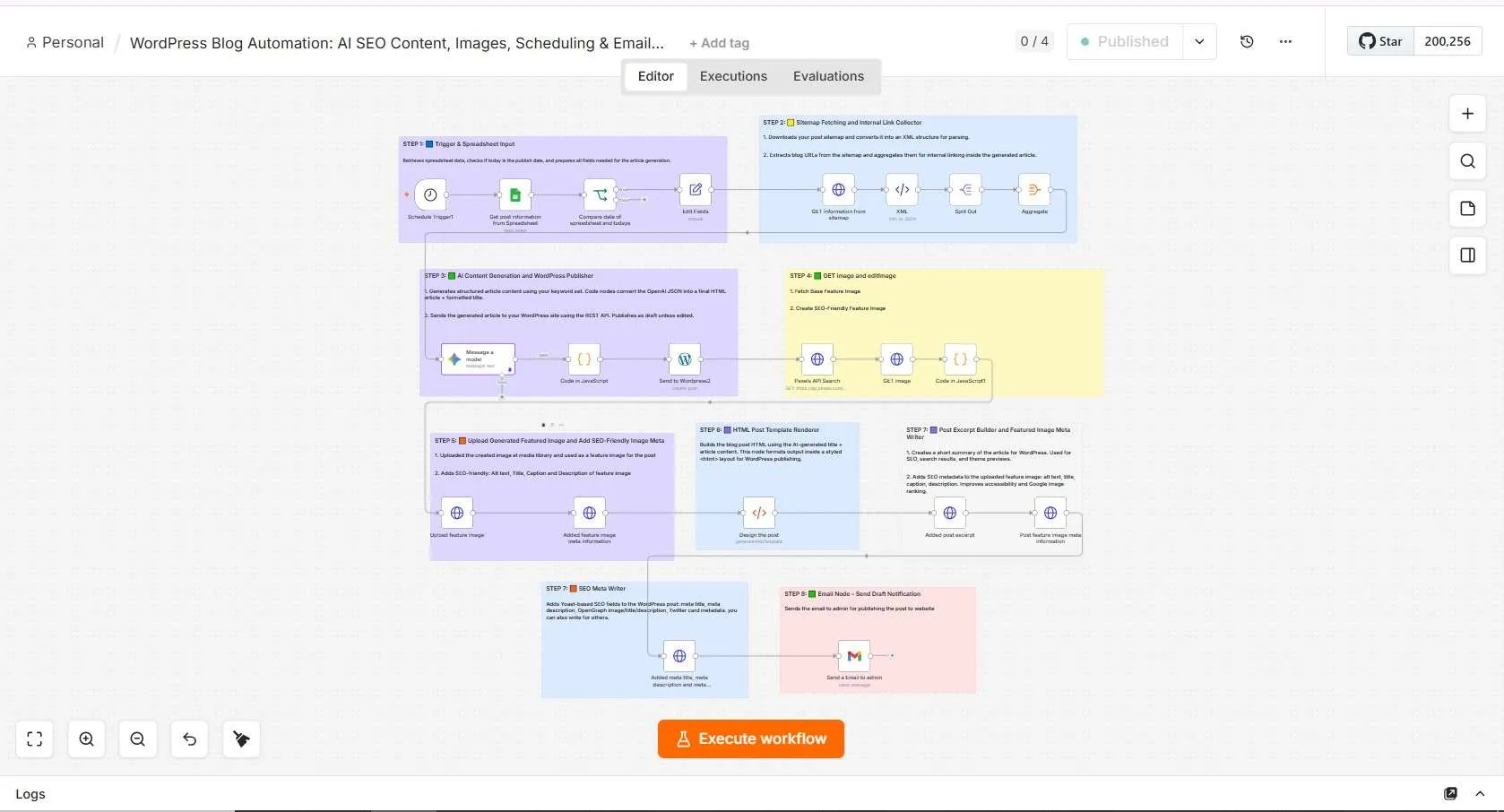Viewport: 1504px width, 812px height.
Task: Open the workflow history icon
Action: click(1247, 41)
